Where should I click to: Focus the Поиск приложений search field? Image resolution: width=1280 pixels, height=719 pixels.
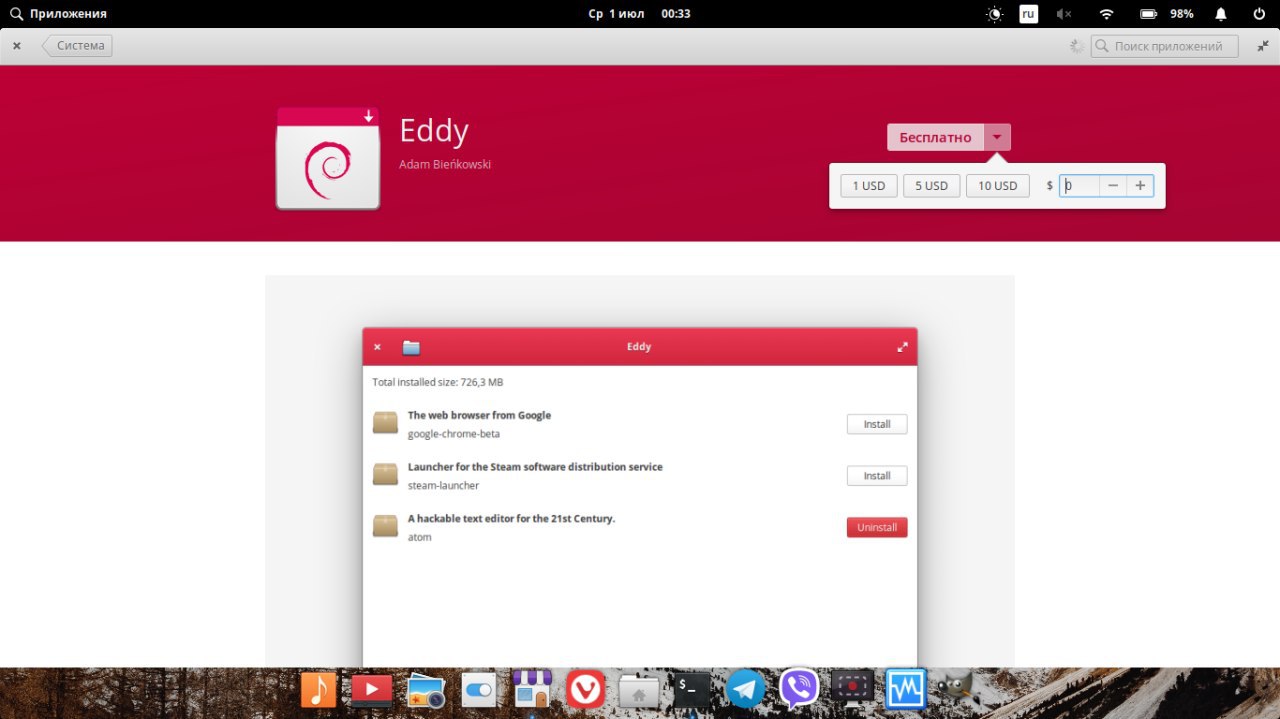(x=1164, y=46)
